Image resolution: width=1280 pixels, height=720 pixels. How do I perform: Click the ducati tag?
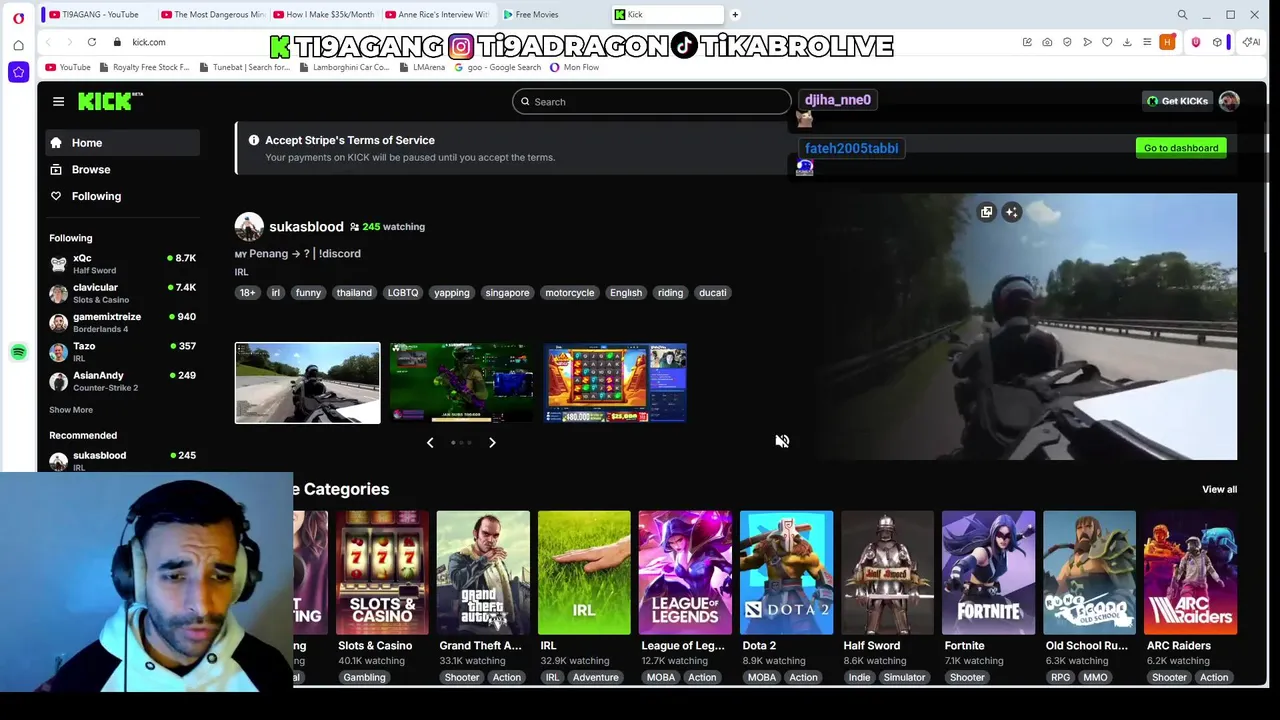pos(712,293)
